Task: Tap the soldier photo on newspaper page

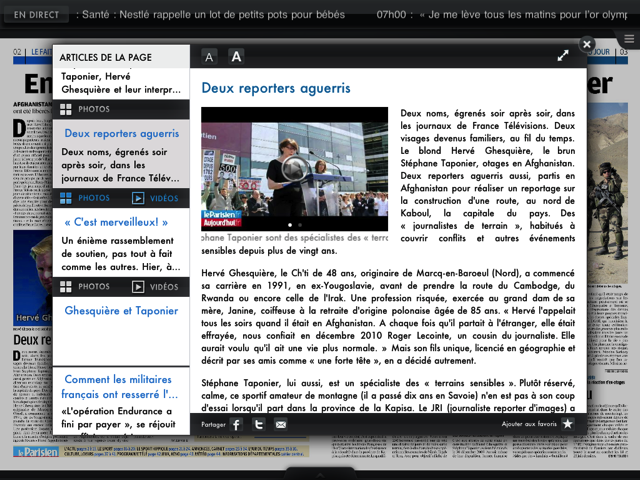Action: point(608,193)
